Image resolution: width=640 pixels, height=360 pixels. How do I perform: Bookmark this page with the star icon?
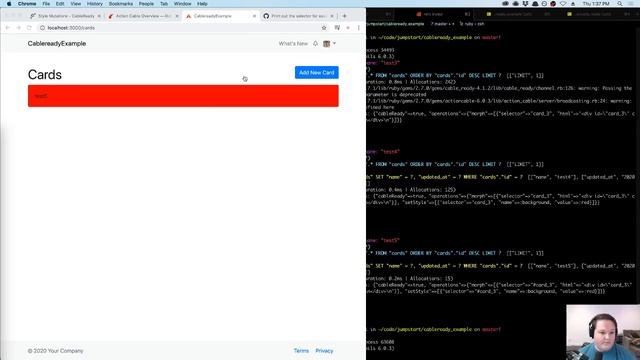point(324,28)
